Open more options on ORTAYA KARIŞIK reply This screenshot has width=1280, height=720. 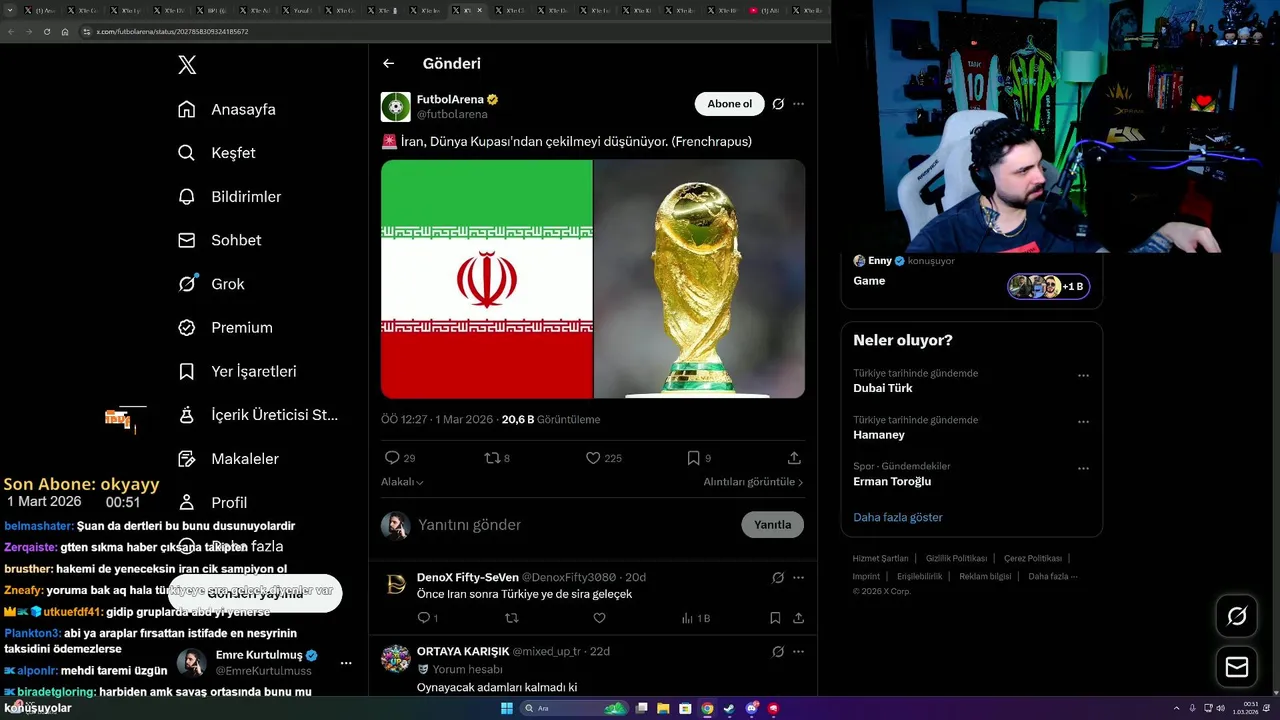798,651
